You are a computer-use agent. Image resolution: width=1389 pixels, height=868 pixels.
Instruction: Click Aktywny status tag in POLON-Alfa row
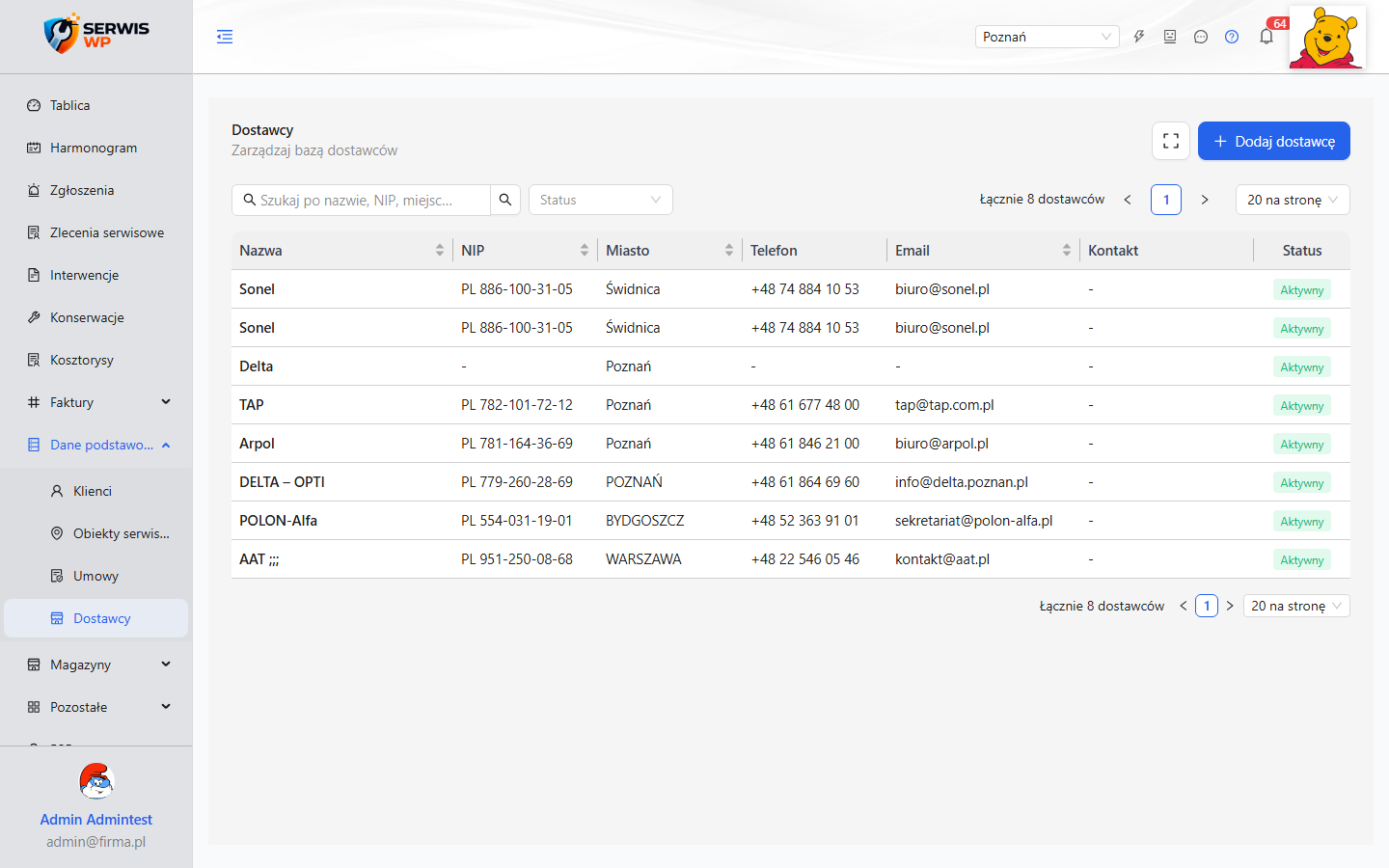(x=1302, y=522)
